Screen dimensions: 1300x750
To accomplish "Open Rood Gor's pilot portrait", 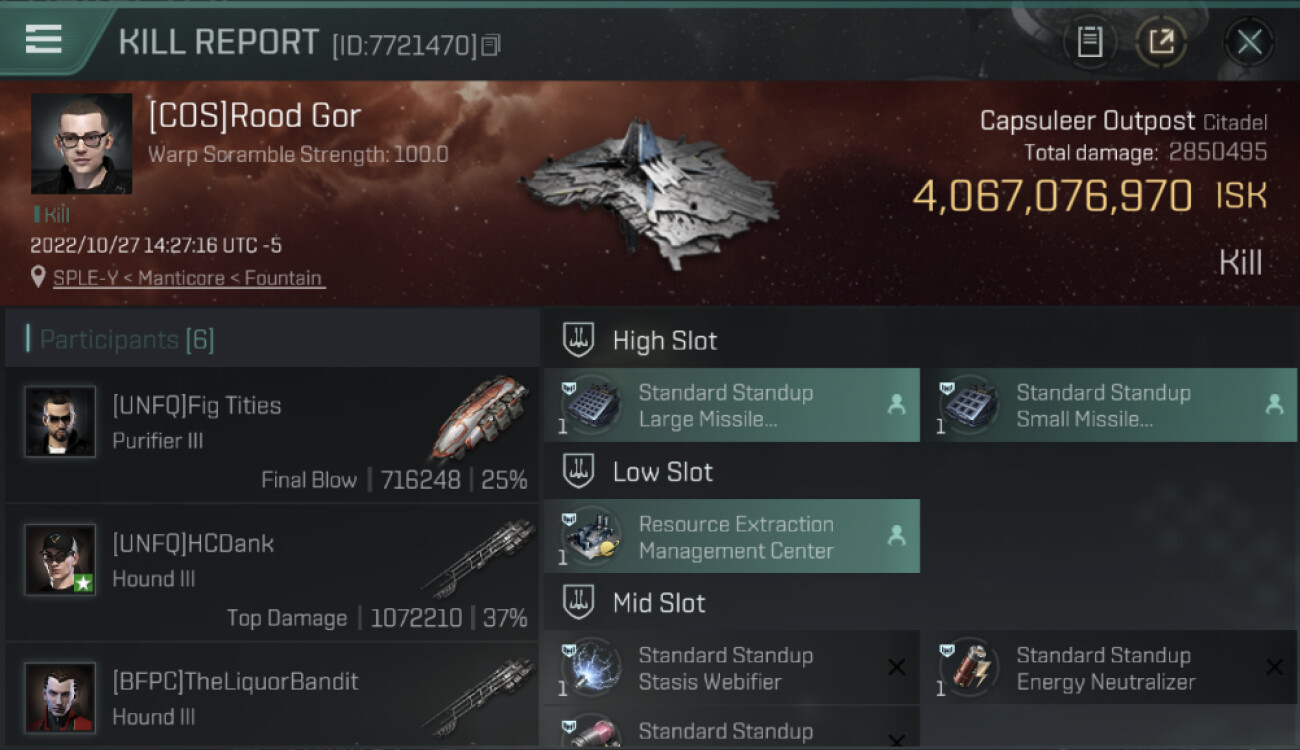I will click(81, 143).
